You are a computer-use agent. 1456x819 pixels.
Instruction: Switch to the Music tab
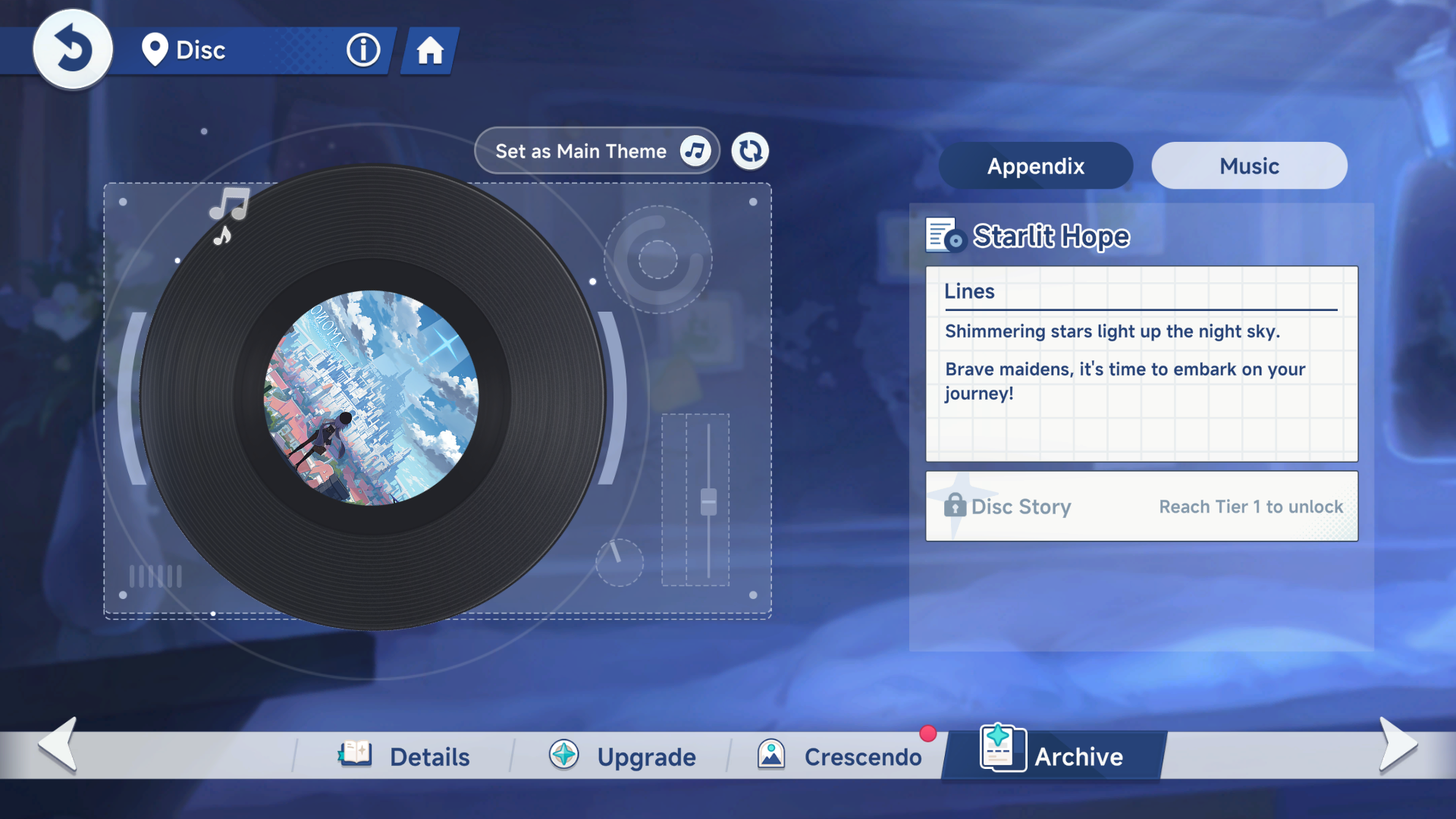1249,166
